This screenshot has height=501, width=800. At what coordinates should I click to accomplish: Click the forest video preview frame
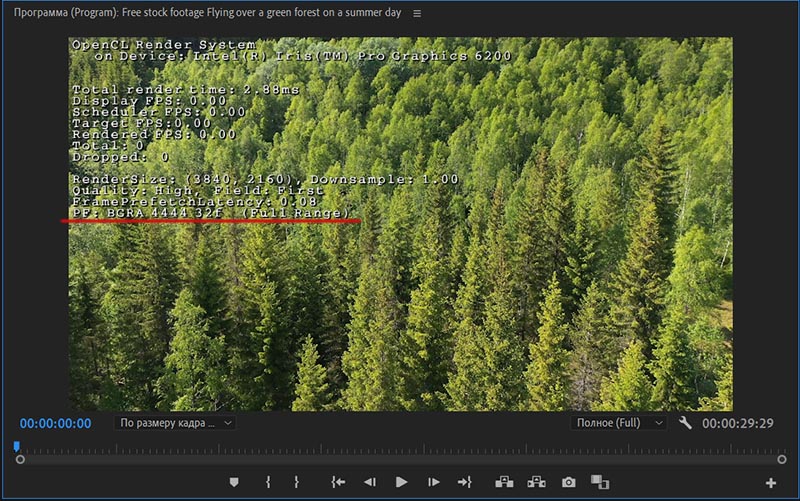click(x=401, y=224)
